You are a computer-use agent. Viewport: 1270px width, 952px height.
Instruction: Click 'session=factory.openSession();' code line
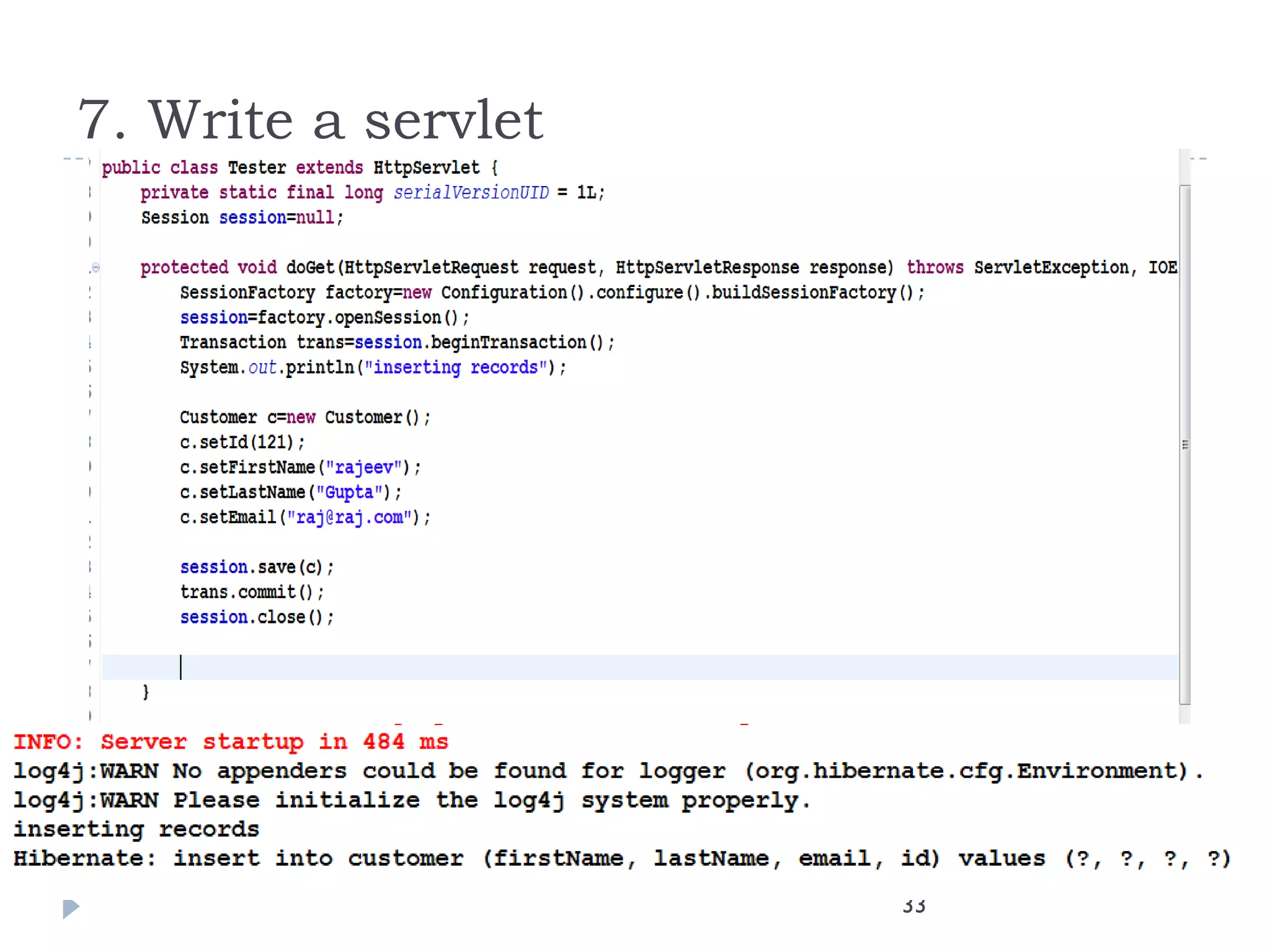[324, 317]
